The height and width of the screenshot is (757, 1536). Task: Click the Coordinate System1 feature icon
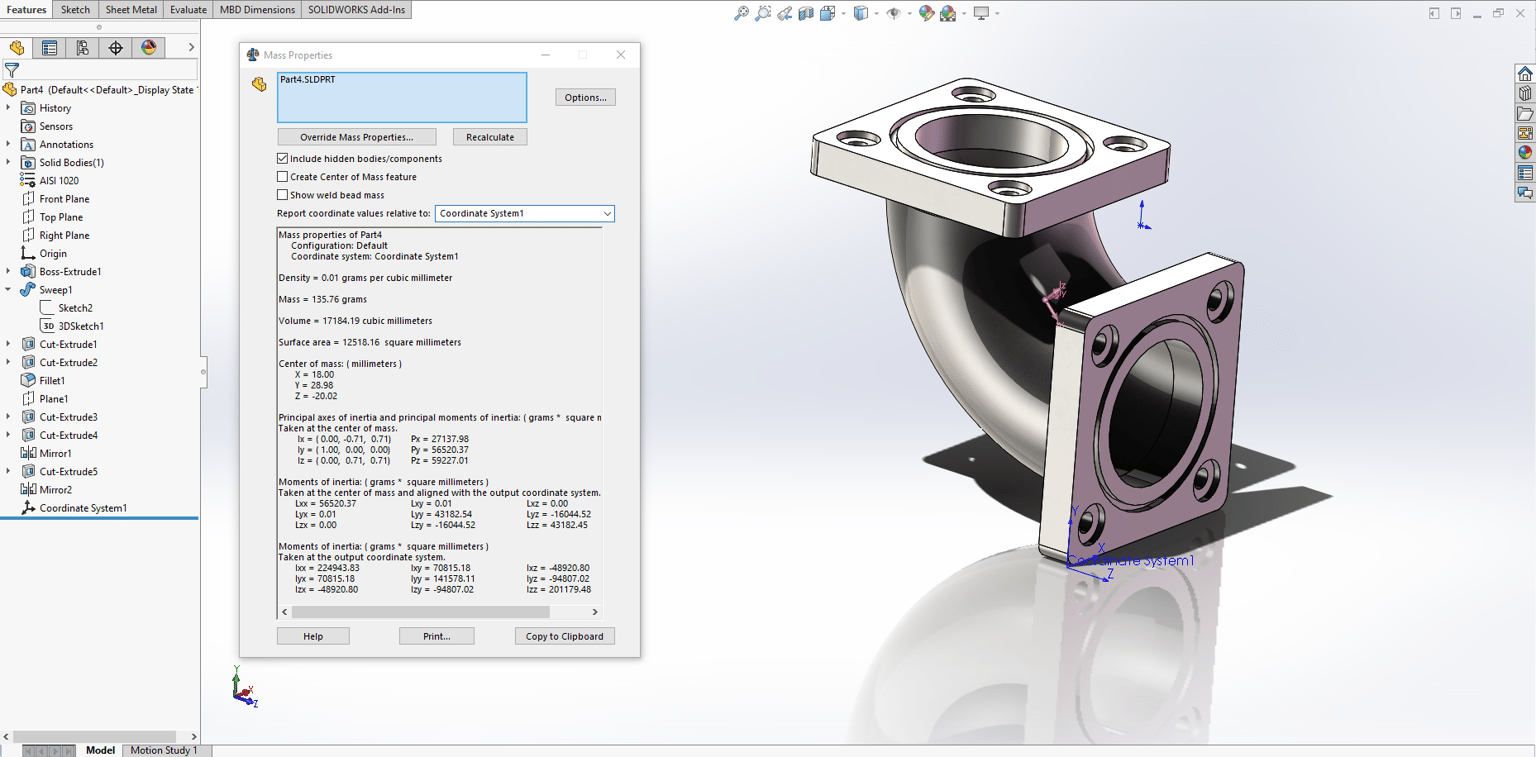(x=28, y=508)
